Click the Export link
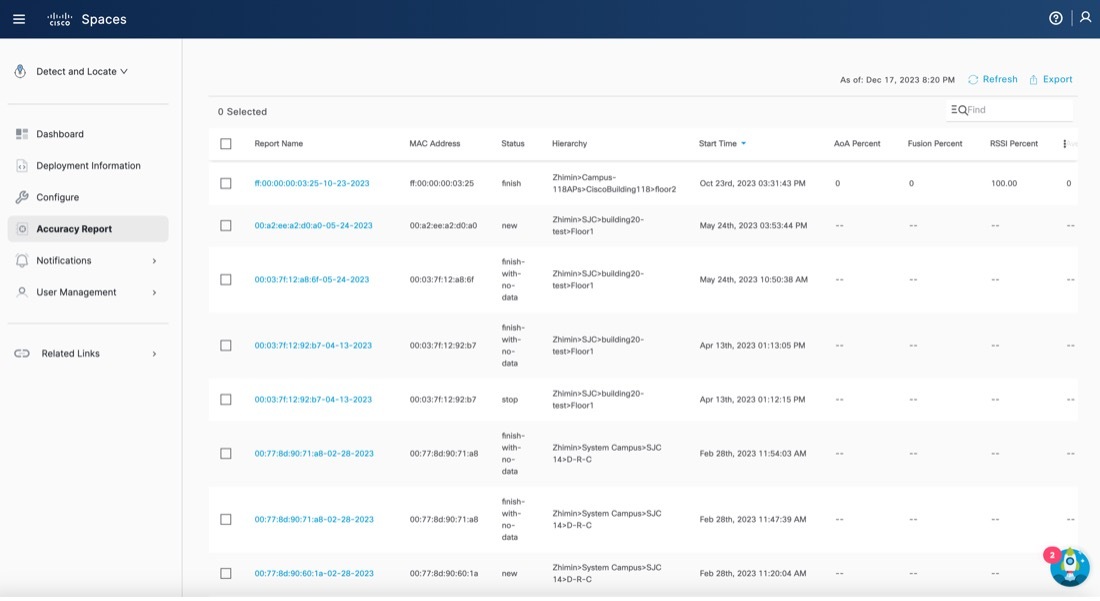Screen dimensions: 1100x601 (x=1051, y=79)
